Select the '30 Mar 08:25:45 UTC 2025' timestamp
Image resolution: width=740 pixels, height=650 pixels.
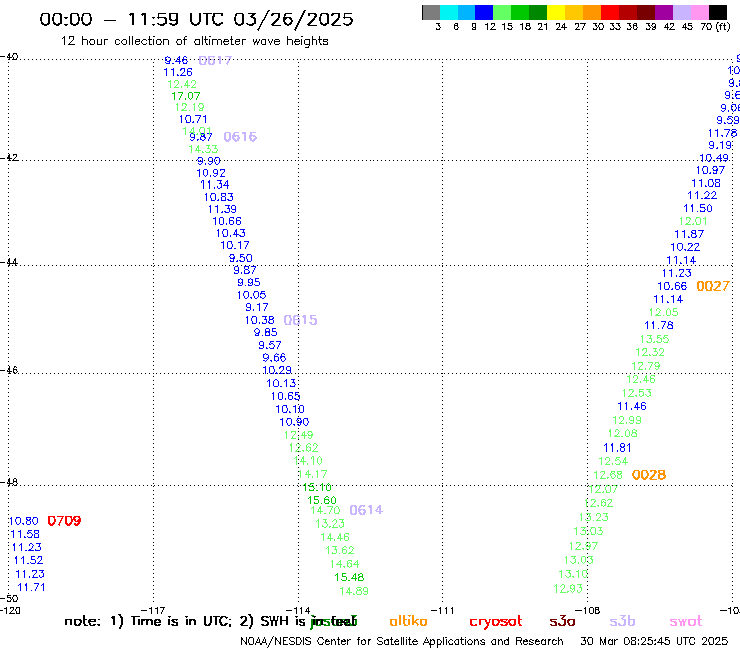(654, 641)
